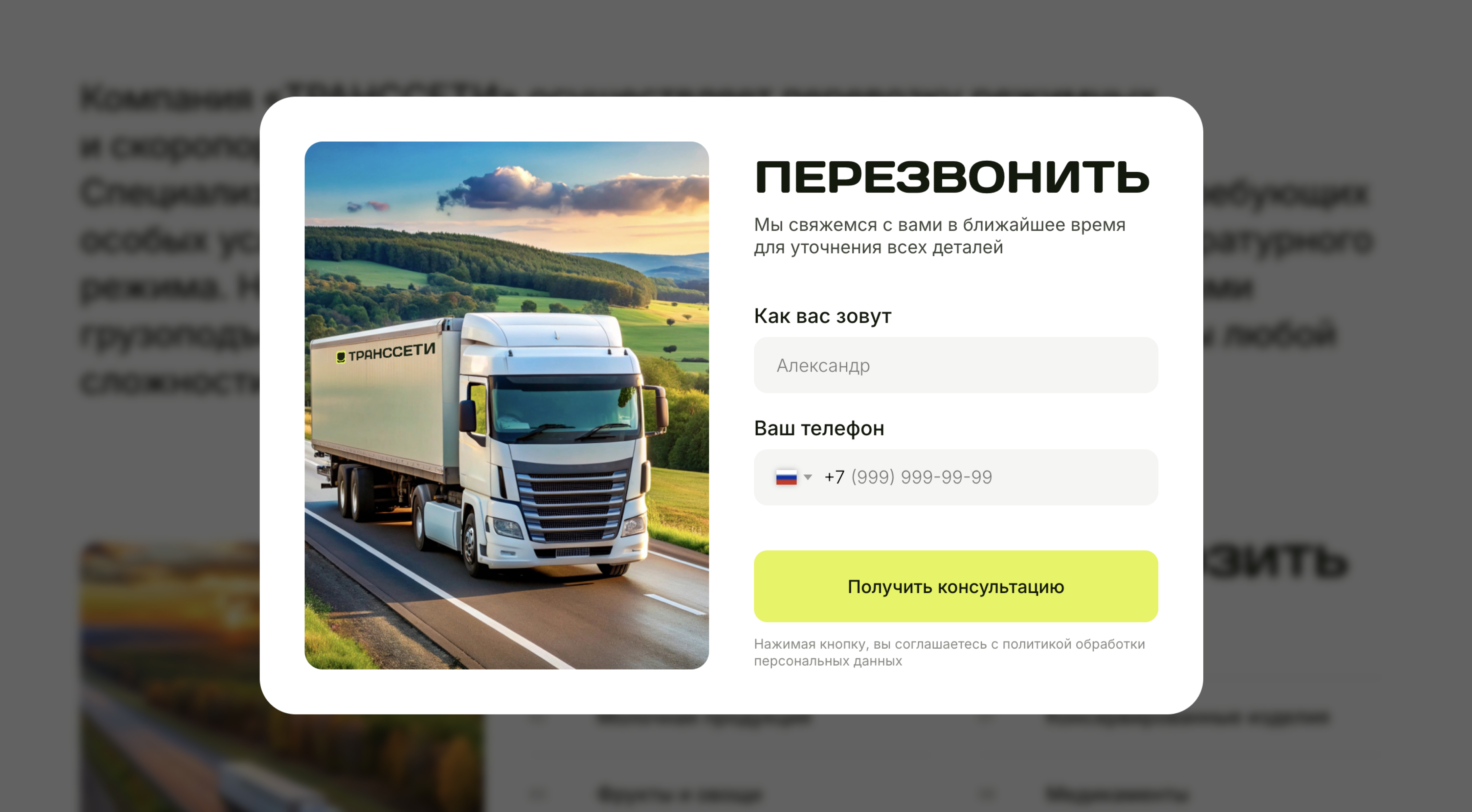Screen dimensions: 1472x812
Task: Click the Ваш телефон label
Action: click(x=819, y=428)
